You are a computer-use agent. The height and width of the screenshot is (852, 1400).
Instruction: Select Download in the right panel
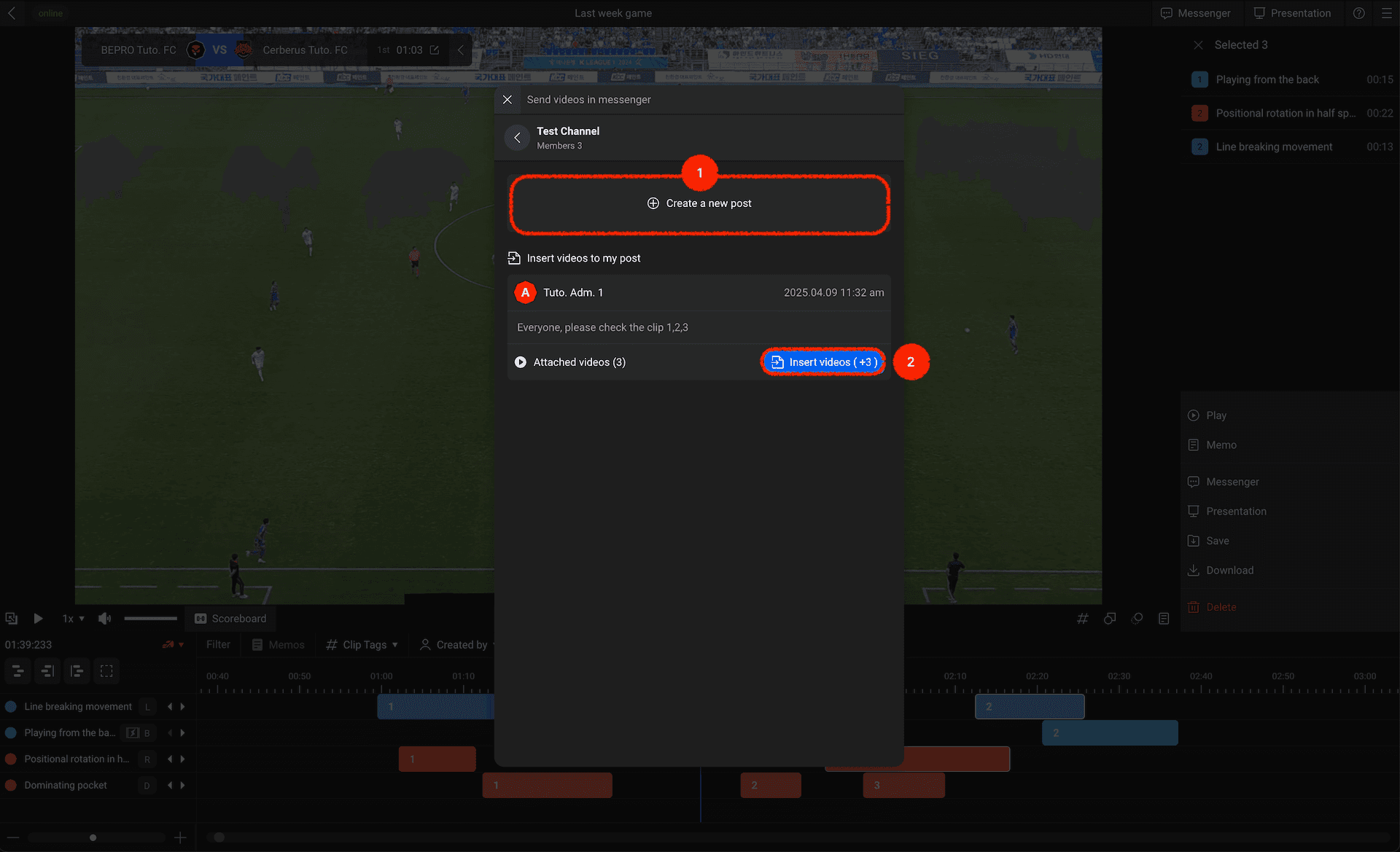tap(1221, 571)
